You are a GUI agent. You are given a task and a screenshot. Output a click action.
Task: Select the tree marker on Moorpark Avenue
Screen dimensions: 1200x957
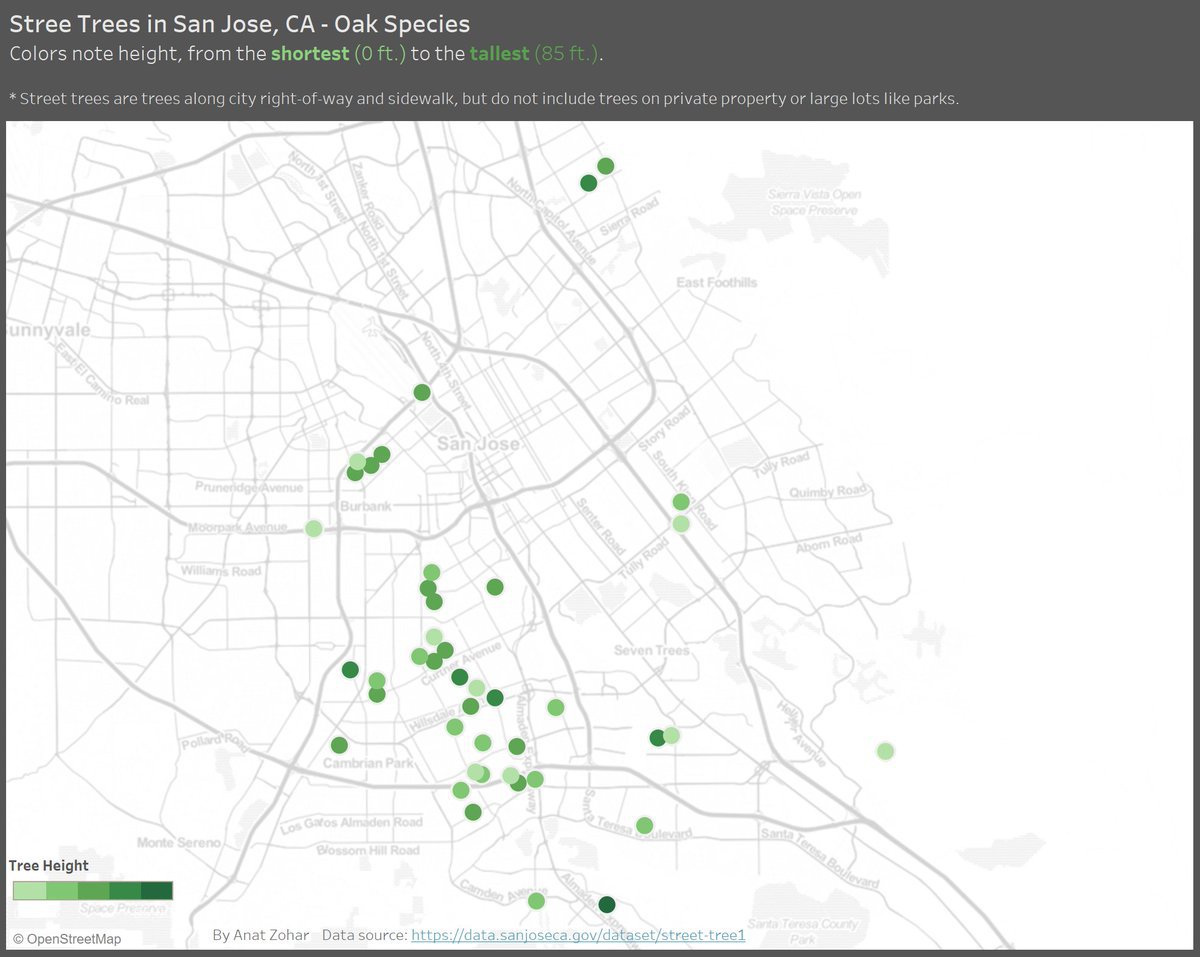[x=313, y=528]
